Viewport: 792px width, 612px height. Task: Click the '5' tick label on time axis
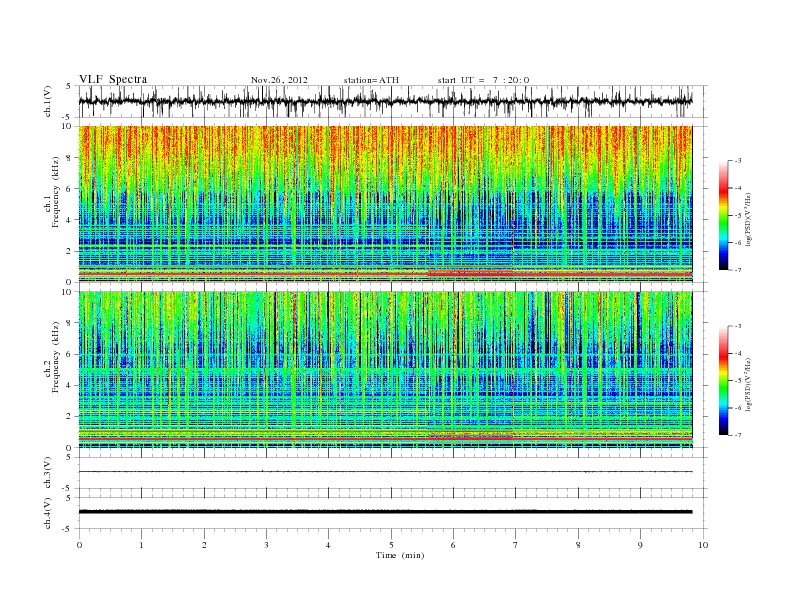[x=391, y=545]
